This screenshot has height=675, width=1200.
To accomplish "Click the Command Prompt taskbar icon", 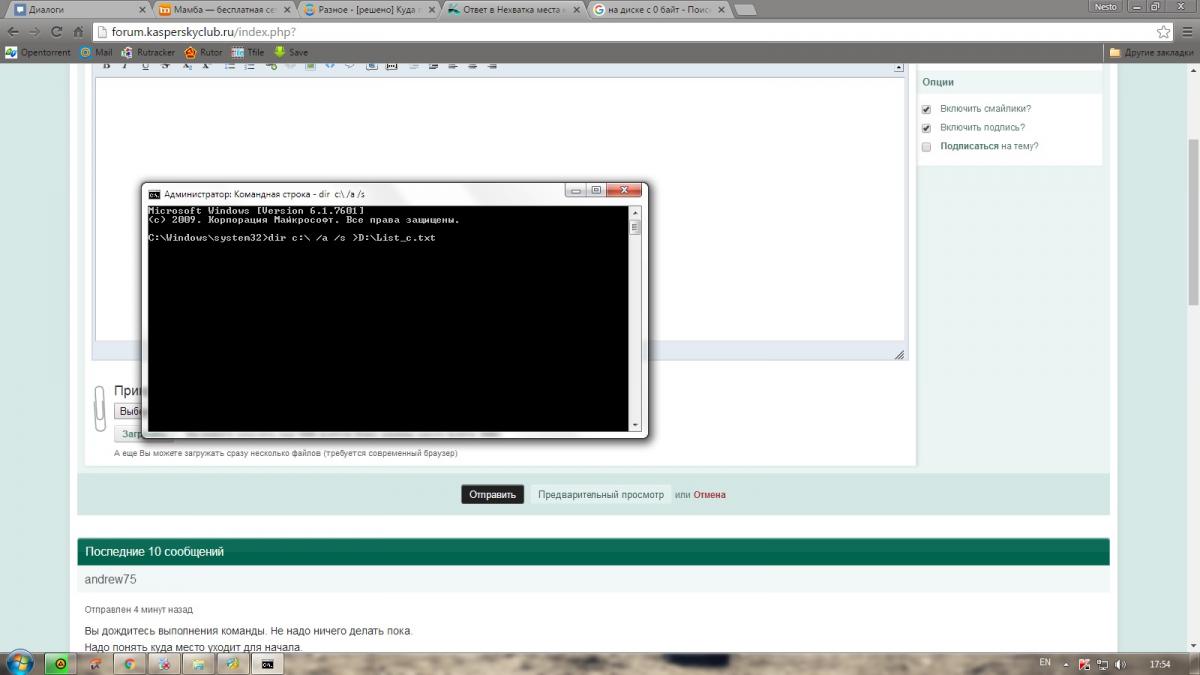I will (267, 663).
